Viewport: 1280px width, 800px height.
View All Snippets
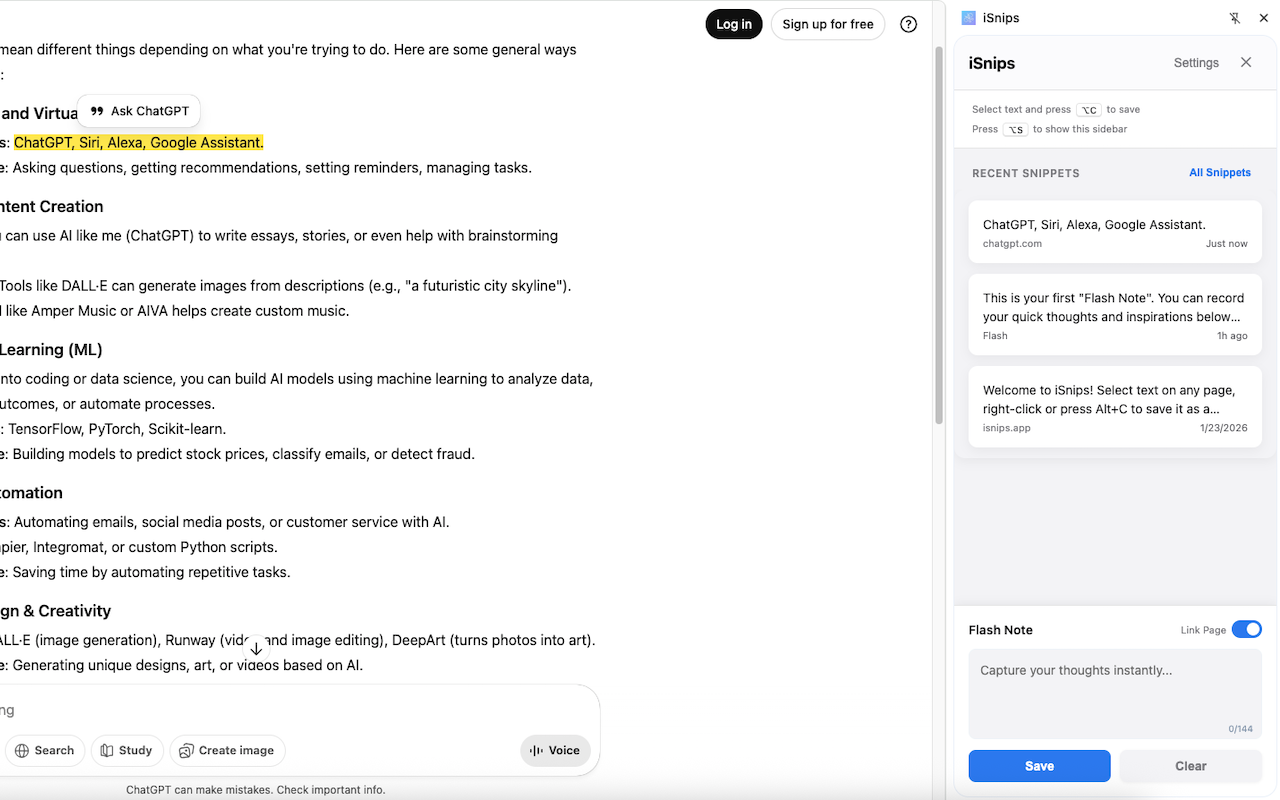tap(1220, 172)
